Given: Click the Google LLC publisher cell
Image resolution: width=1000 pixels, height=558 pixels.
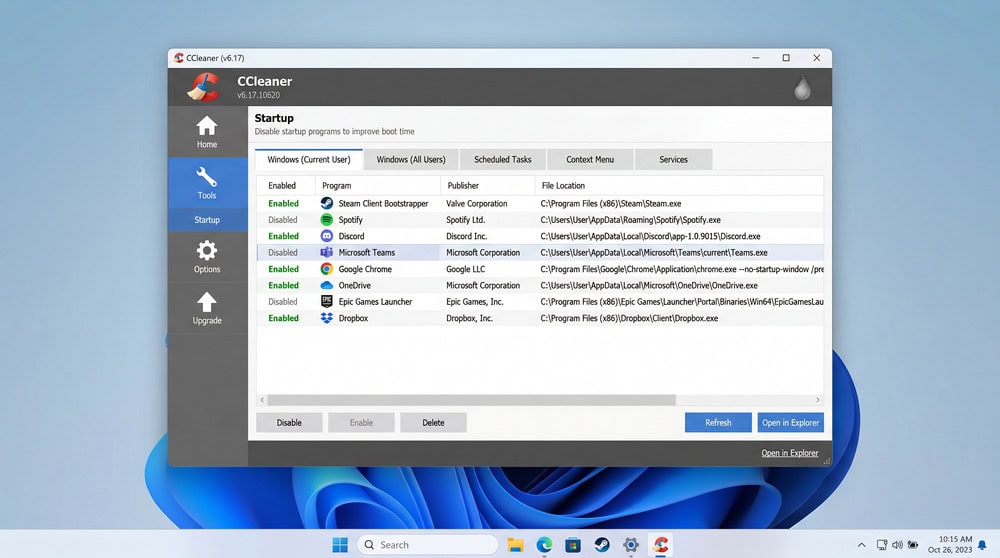Looking at the screenshot, I should [x=466, y=269].
